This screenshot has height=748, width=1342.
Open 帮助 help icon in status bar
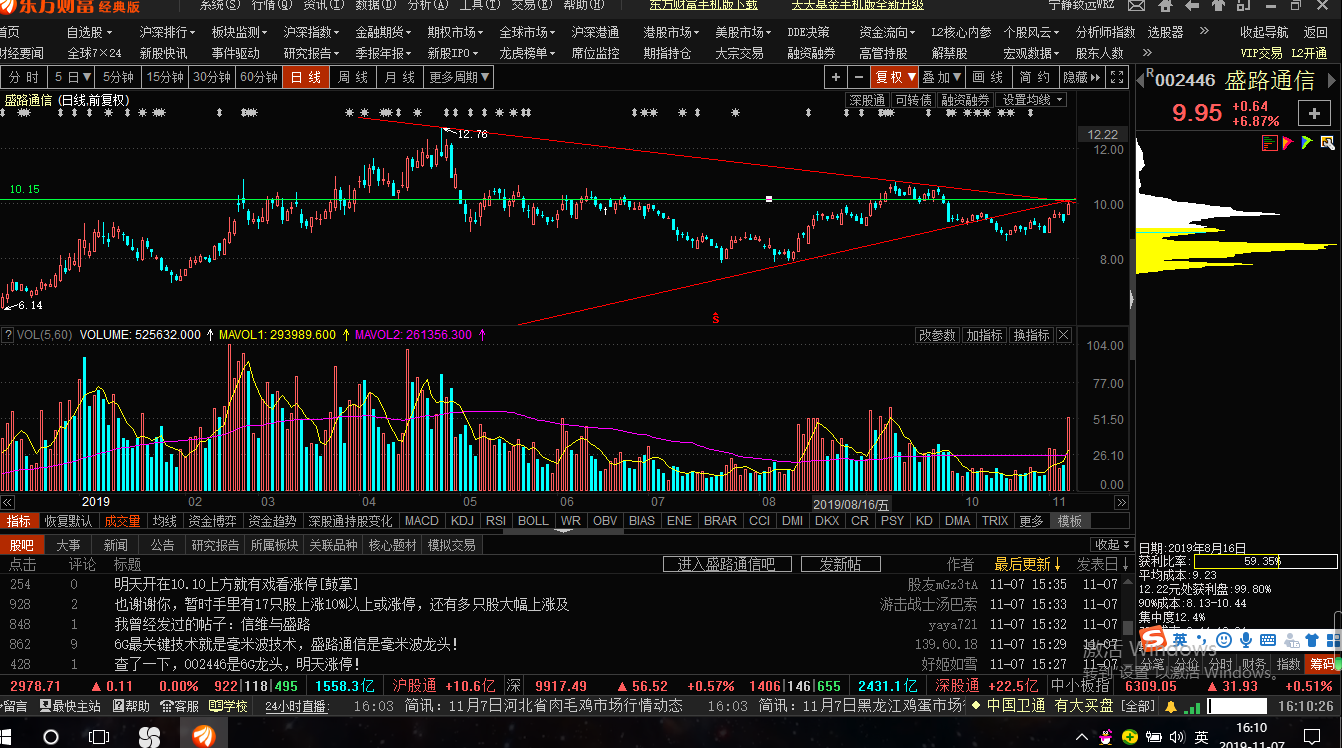pos(131,706)
